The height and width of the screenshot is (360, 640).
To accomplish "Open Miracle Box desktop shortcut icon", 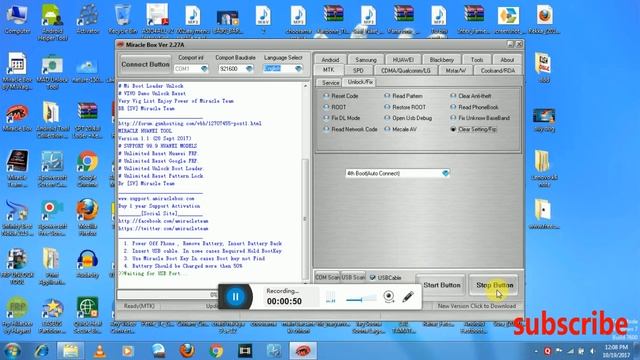I will tap(17, 116).
